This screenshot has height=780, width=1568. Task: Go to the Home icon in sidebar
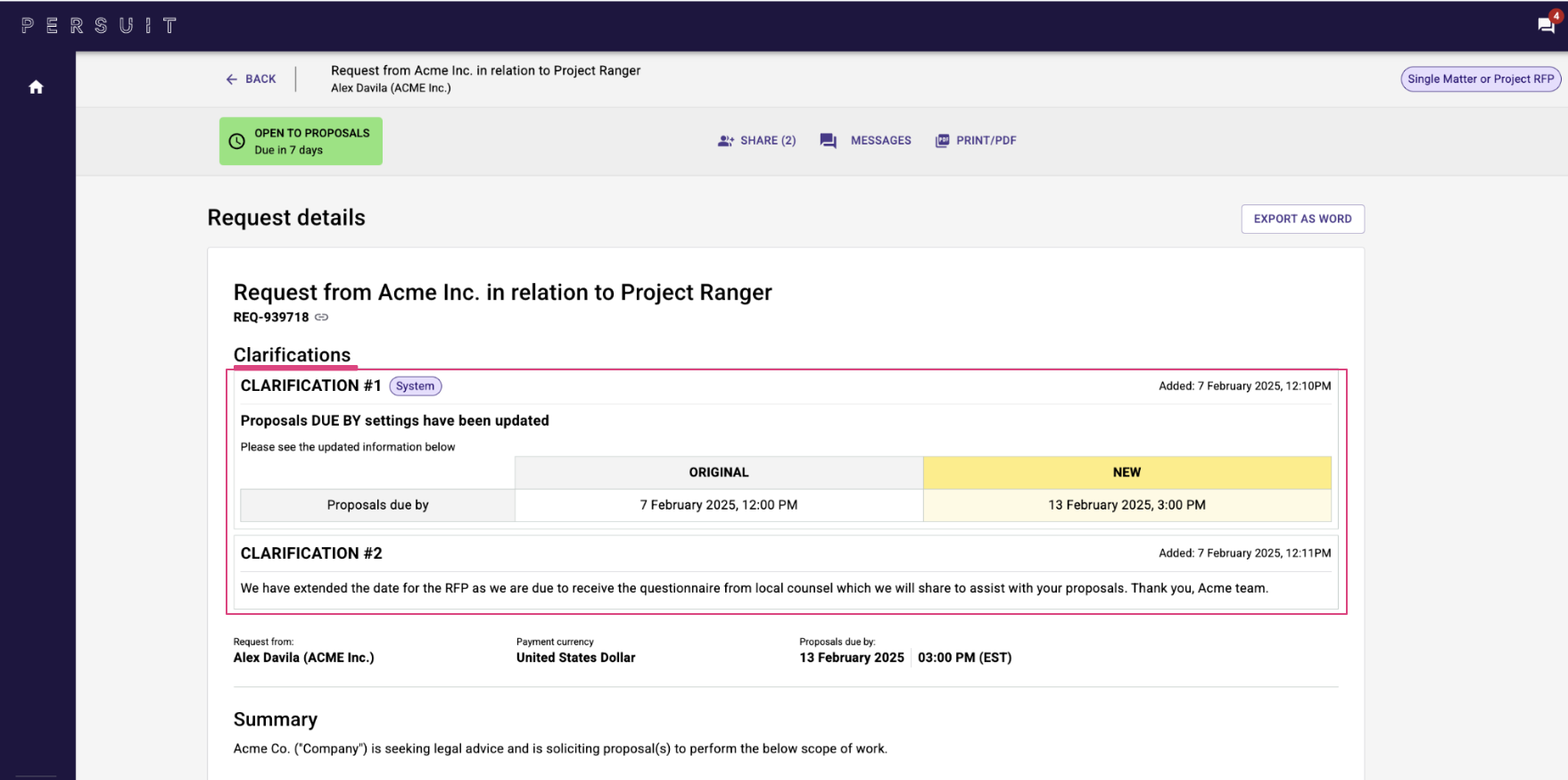36,87
